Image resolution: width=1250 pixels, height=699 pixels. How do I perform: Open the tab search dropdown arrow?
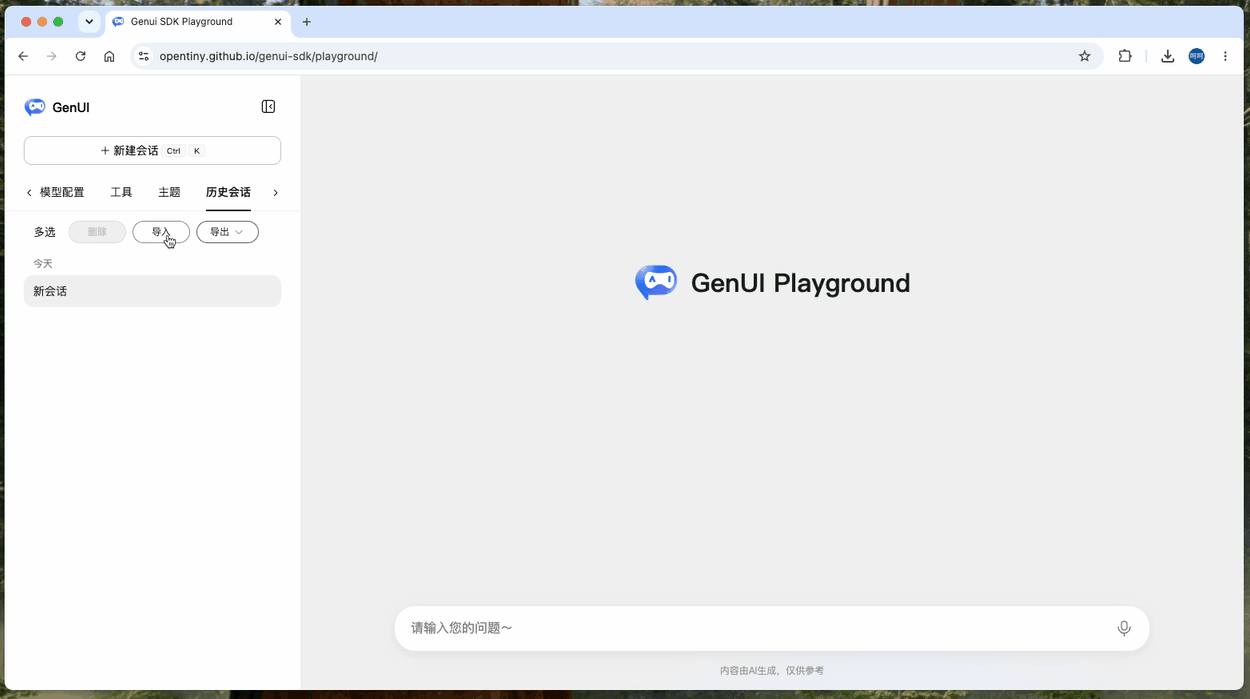[x=89, y=21]
